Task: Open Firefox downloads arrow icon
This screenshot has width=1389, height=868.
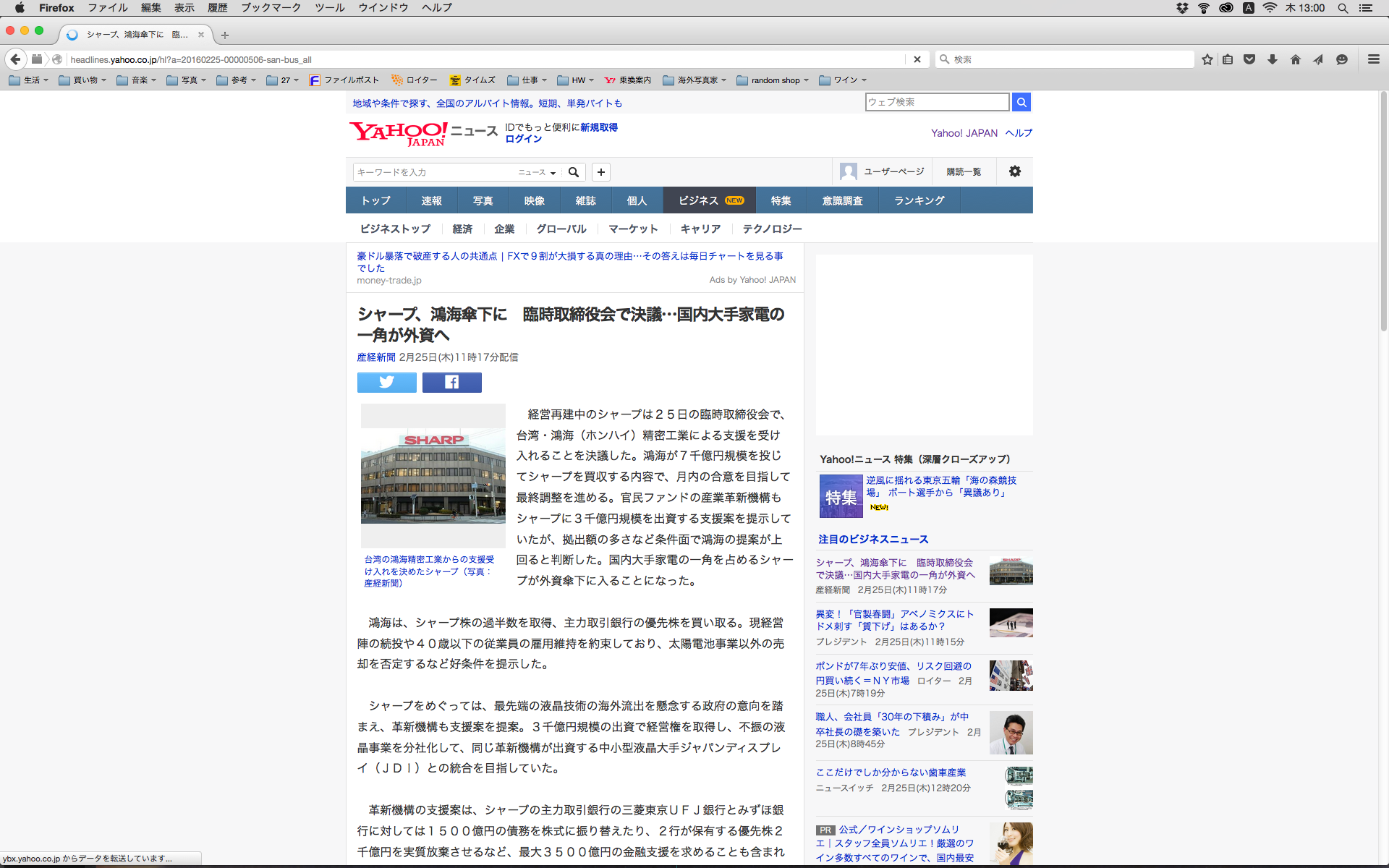Action: click(1273, 59)
